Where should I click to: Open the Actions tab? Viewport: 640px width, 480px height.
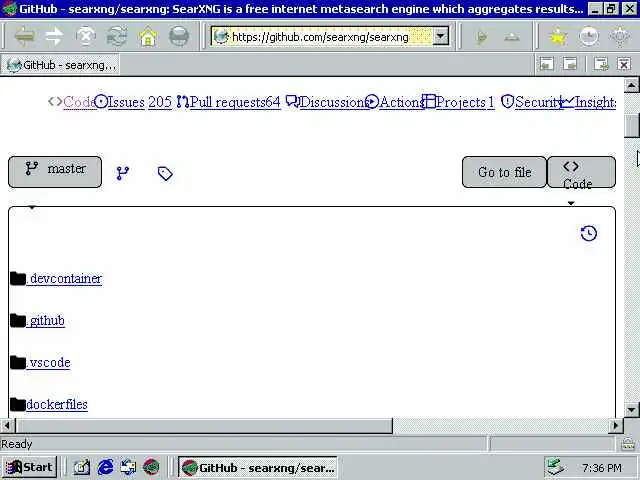coord(394,102)
